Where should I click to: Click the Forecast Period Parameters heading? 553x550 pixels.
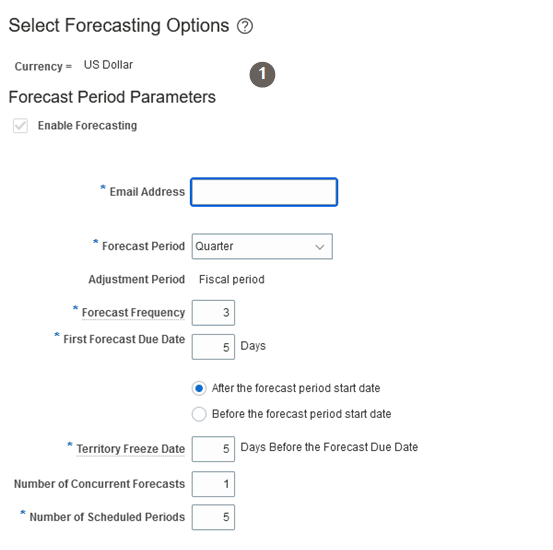tap(112, 97)
